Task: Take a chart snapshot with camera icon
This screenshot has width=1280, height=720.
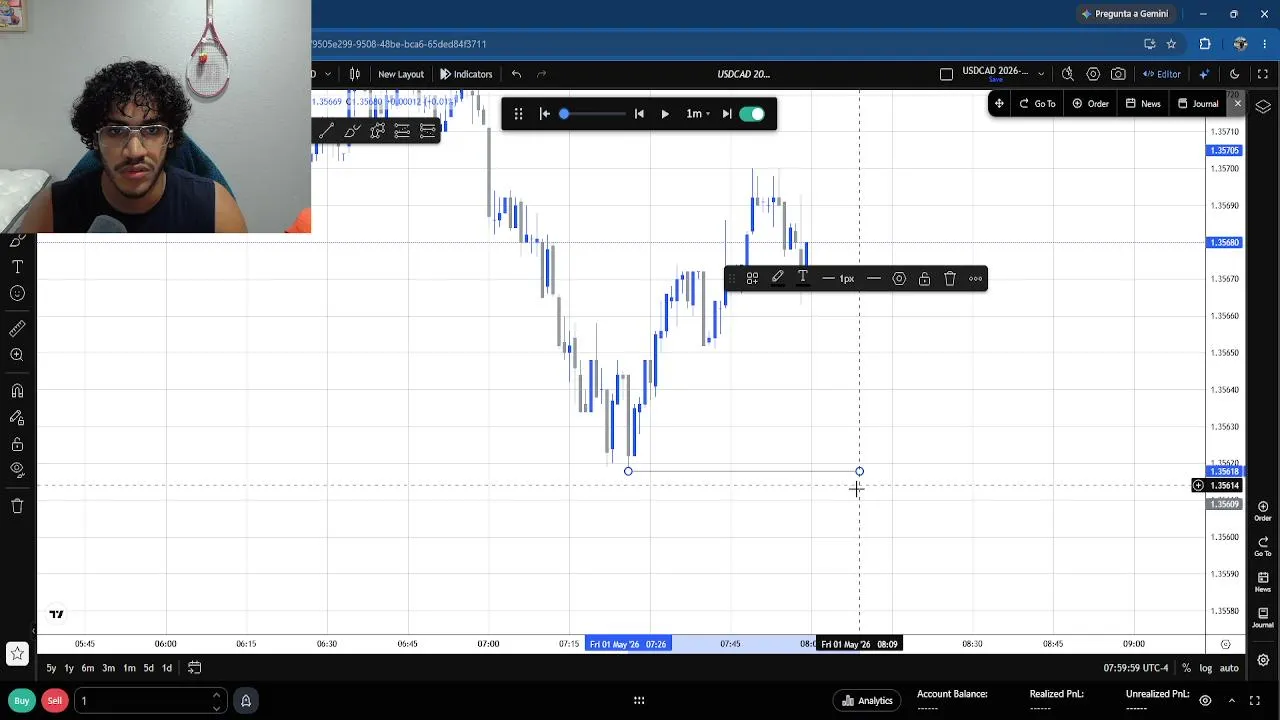Action: click(x=1118, y=74)
